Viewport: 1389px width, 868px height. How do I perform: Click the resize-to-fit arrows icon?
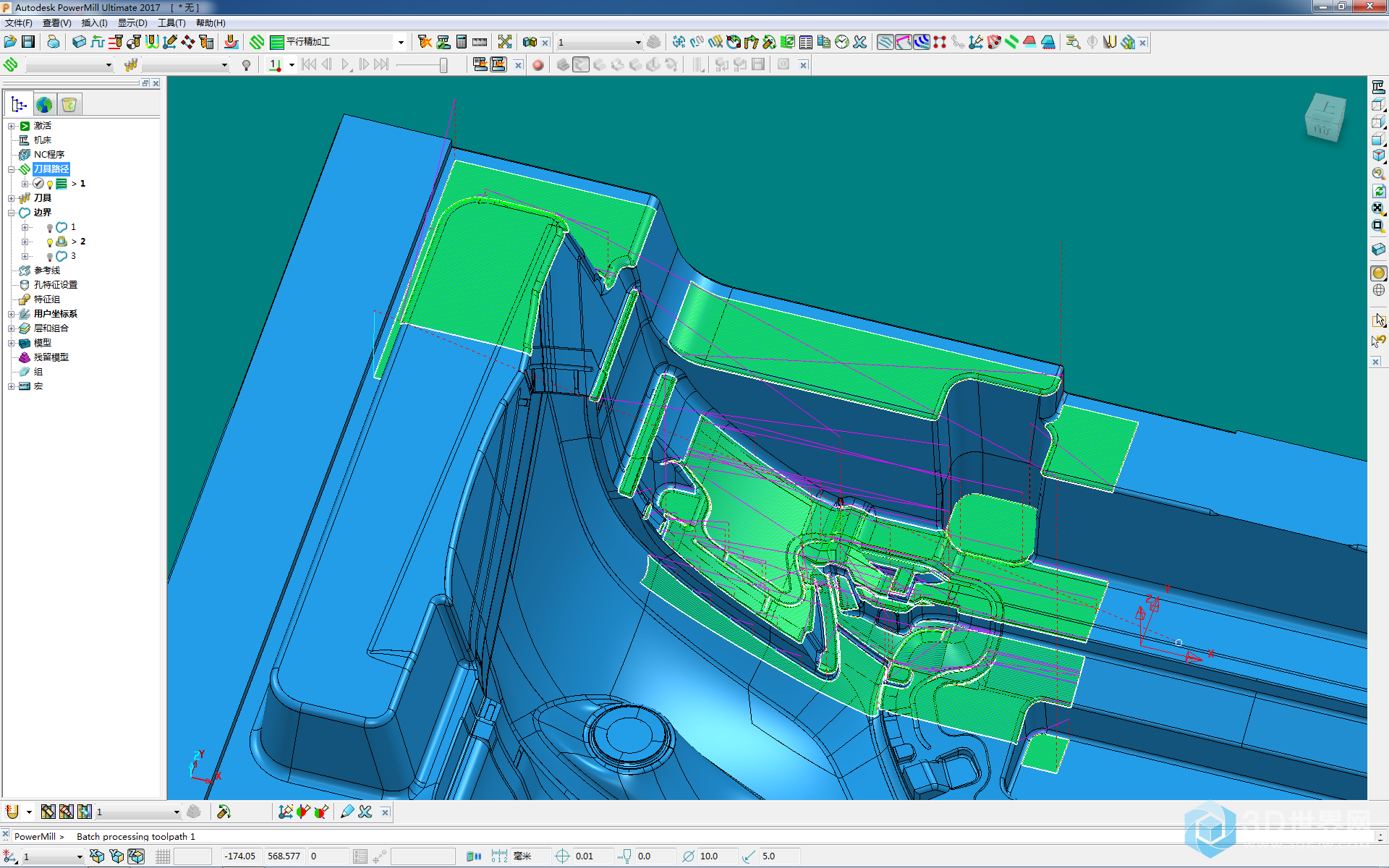(x=505, y=42)
